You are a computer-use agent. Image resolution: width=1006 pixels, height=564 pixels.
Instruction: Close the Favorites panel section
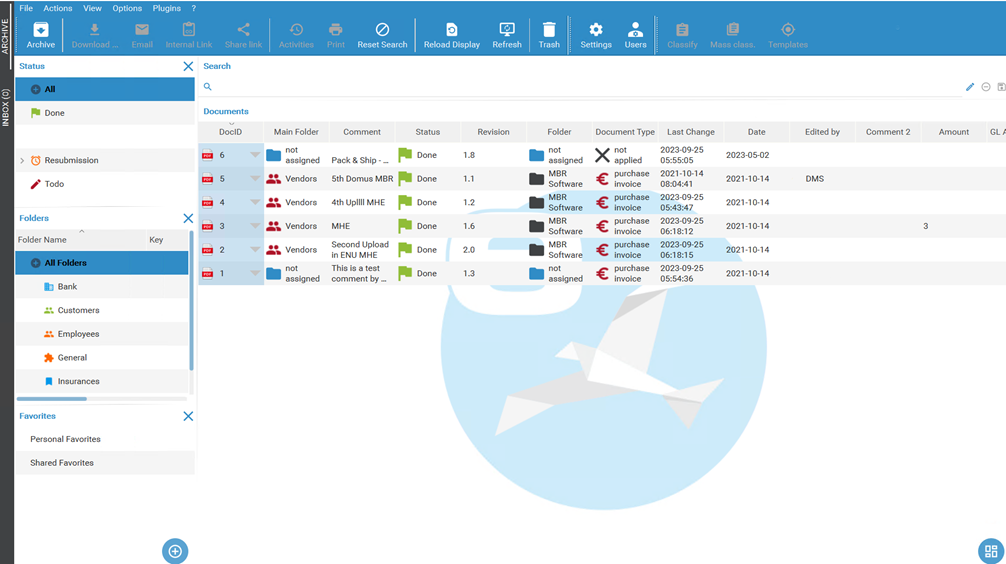(x=188, y=416)
